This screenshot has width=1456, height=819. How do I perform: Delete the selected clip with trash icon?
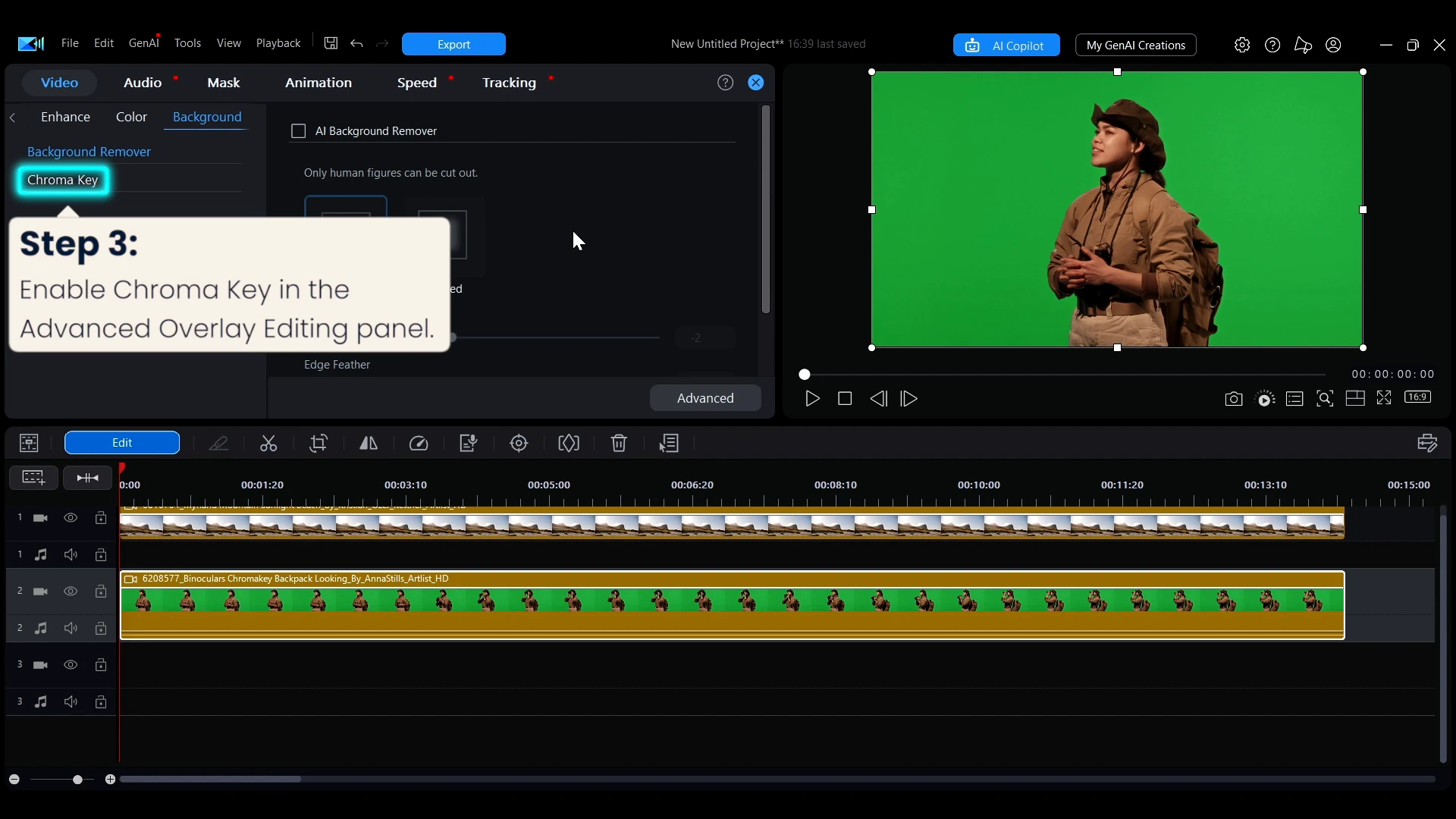tap(619, 444)
